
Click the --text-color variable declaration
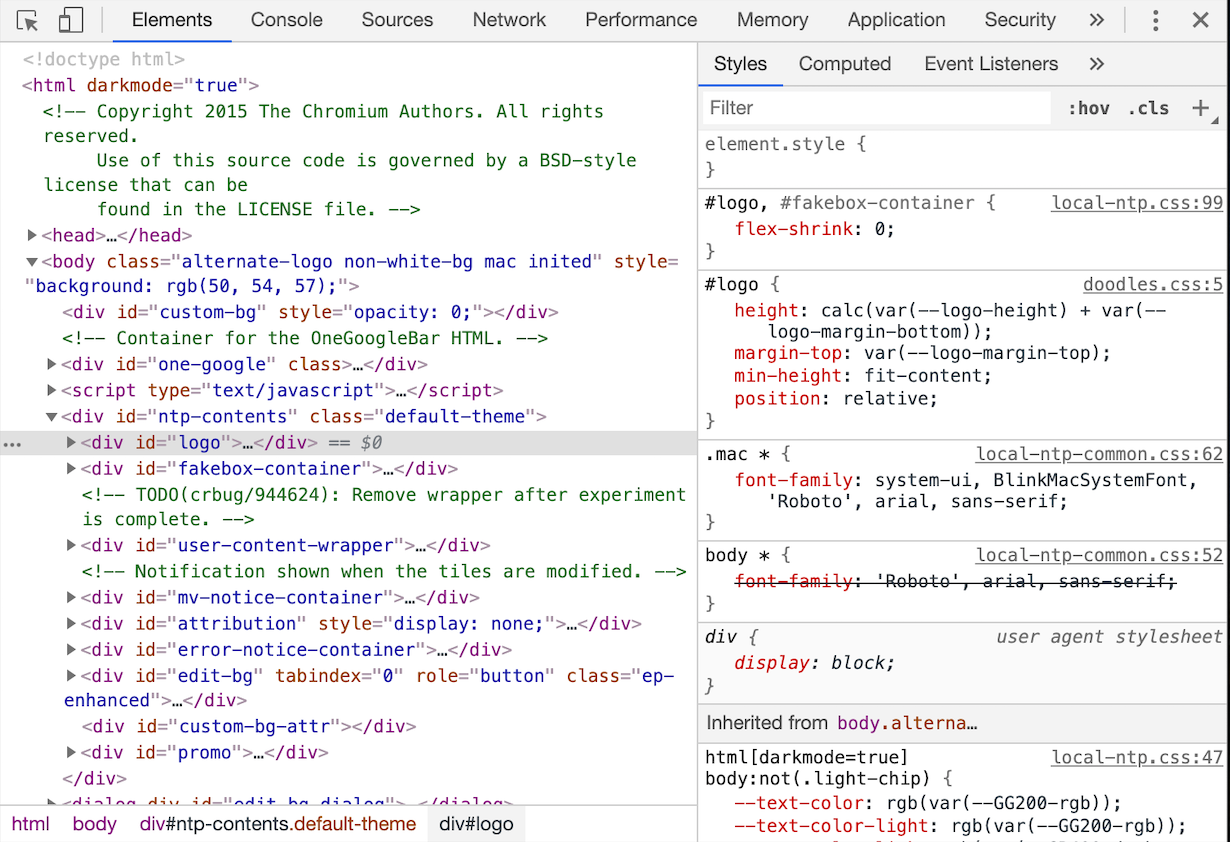click(928, 804)
